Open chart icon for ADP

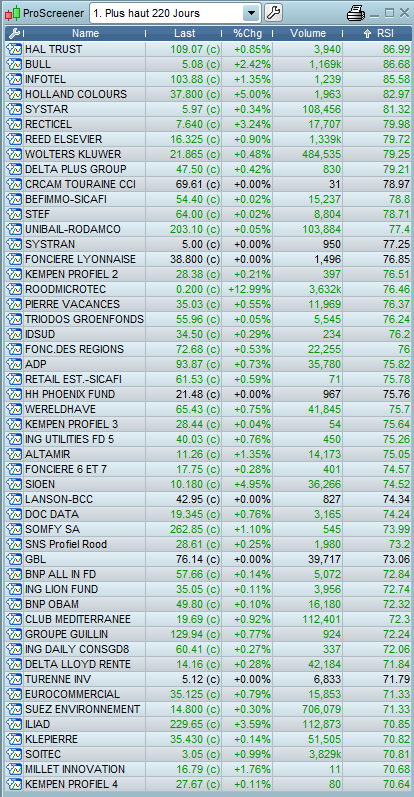pyautogui.click(x=13, y=364)
